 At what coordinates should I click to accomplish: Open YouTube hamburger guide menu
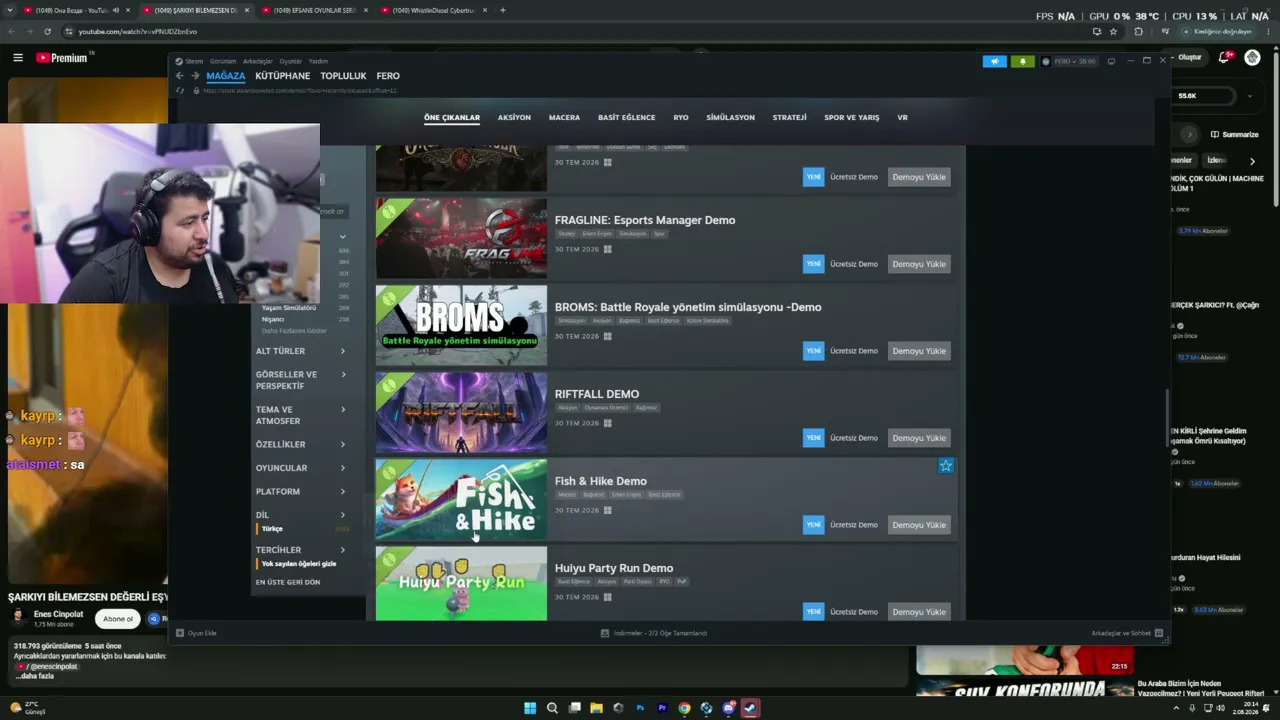[x=18, y=58]
